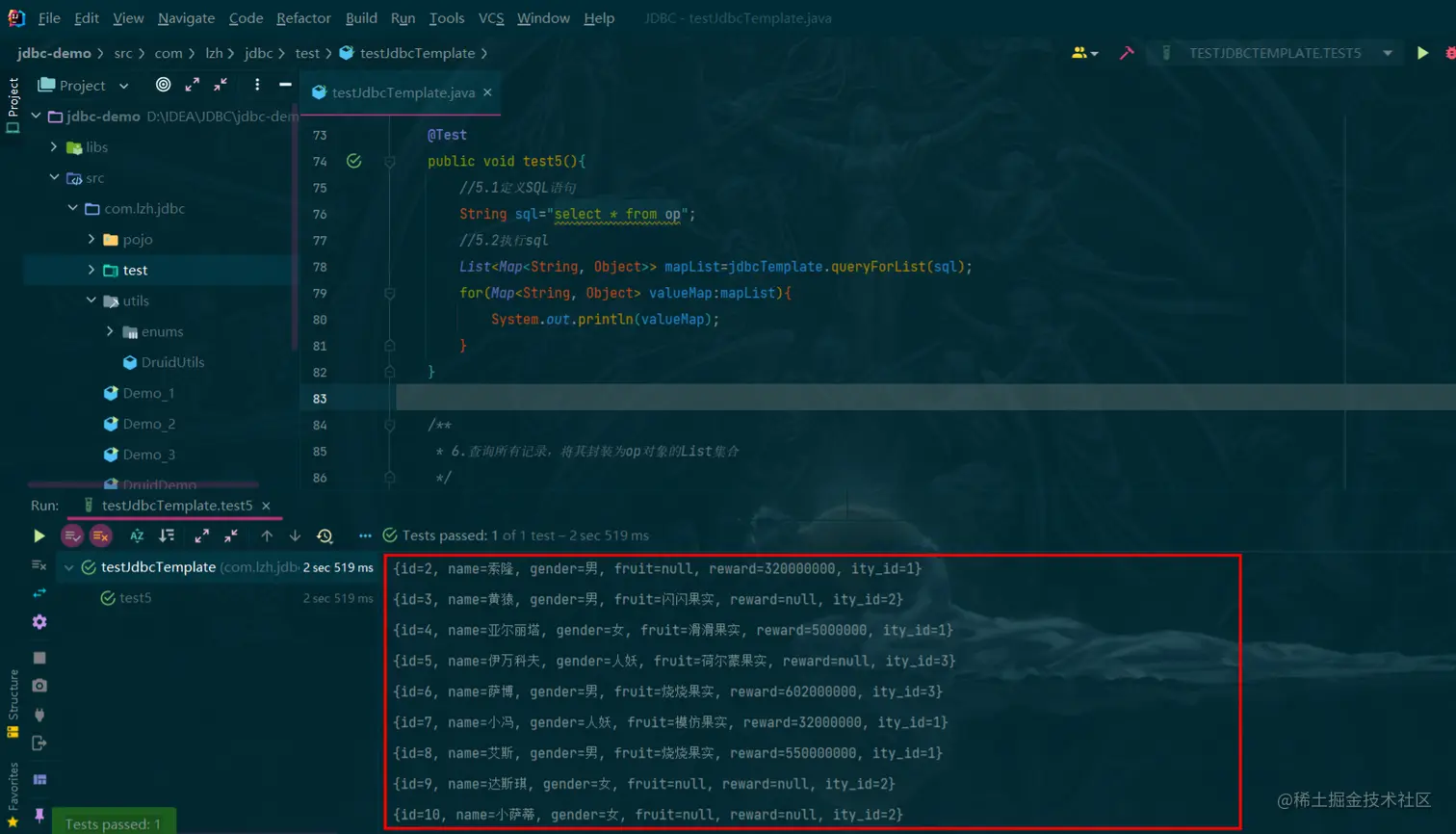The image size is (1456, 834).
Task: Select test5 in test results tree
Action: [135, 598]
